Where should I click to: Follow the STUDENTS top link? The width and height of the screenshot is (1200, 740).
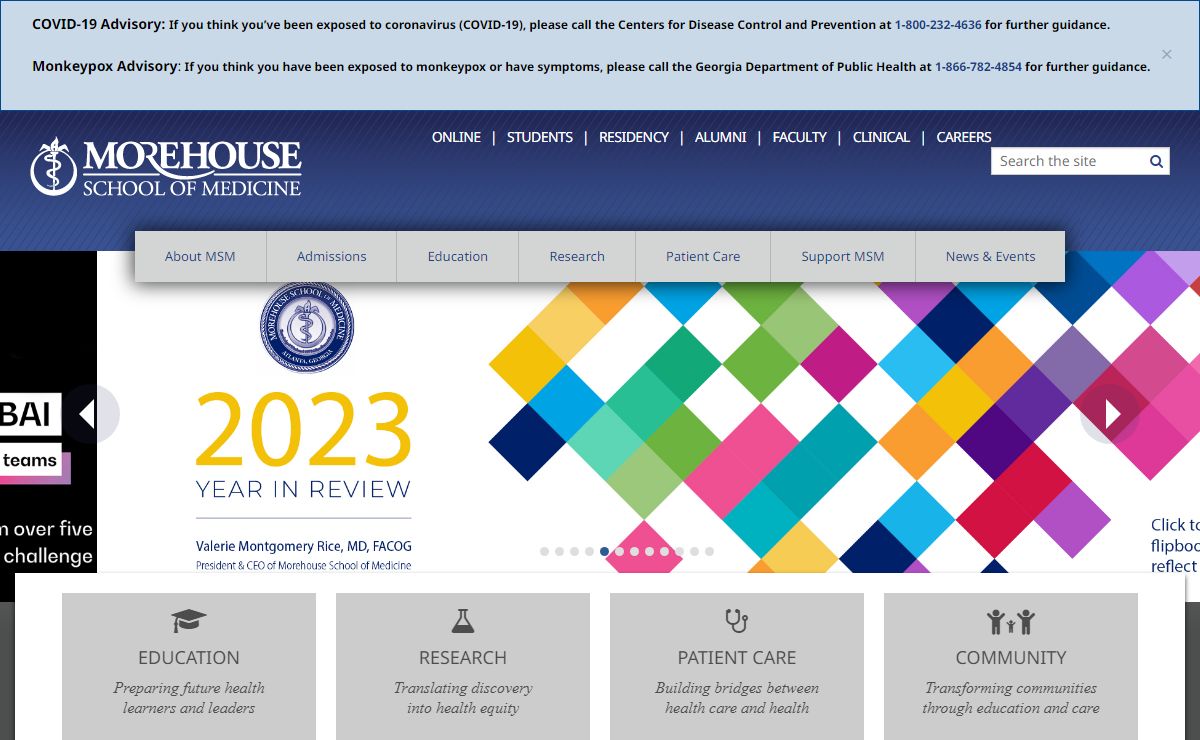point(540,137)
